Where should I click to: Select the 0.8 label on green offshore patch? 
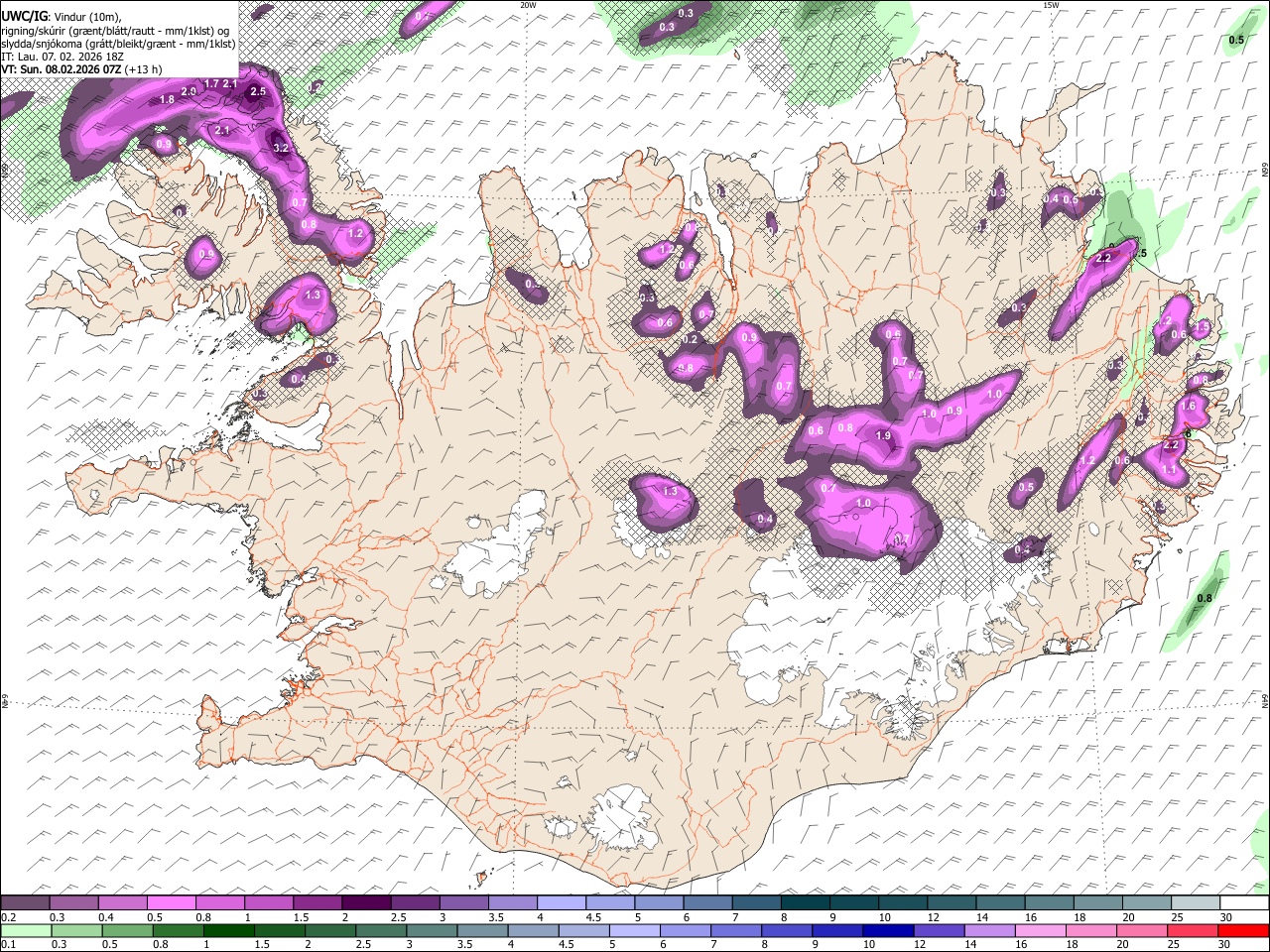(x=1205, y=598)
